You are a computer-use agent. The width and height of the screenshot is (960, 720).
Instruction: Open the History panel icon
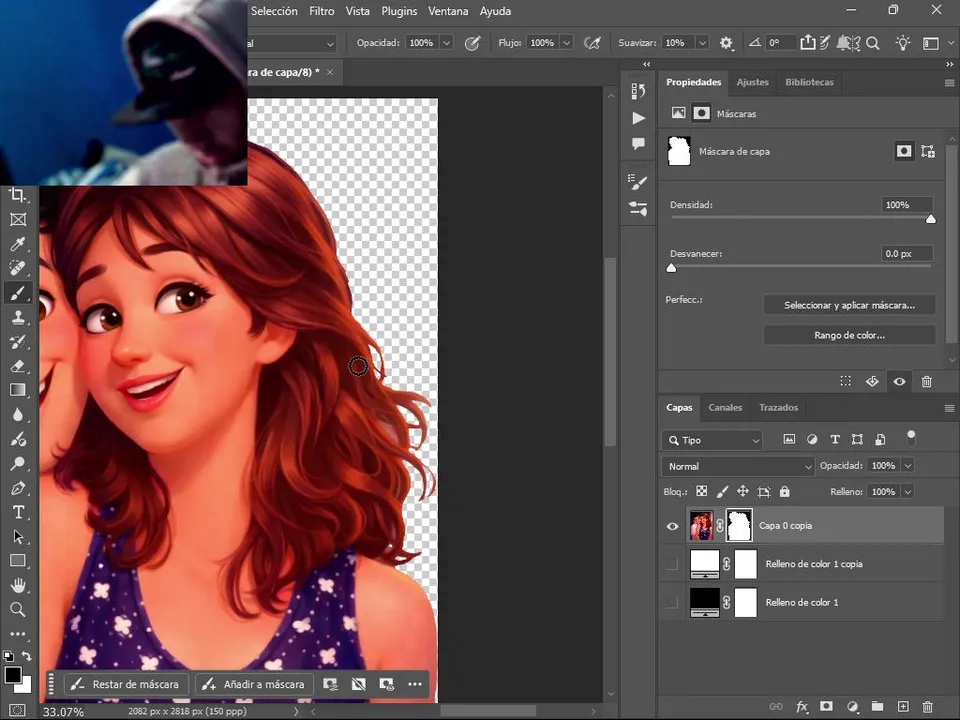click(638, 91)
